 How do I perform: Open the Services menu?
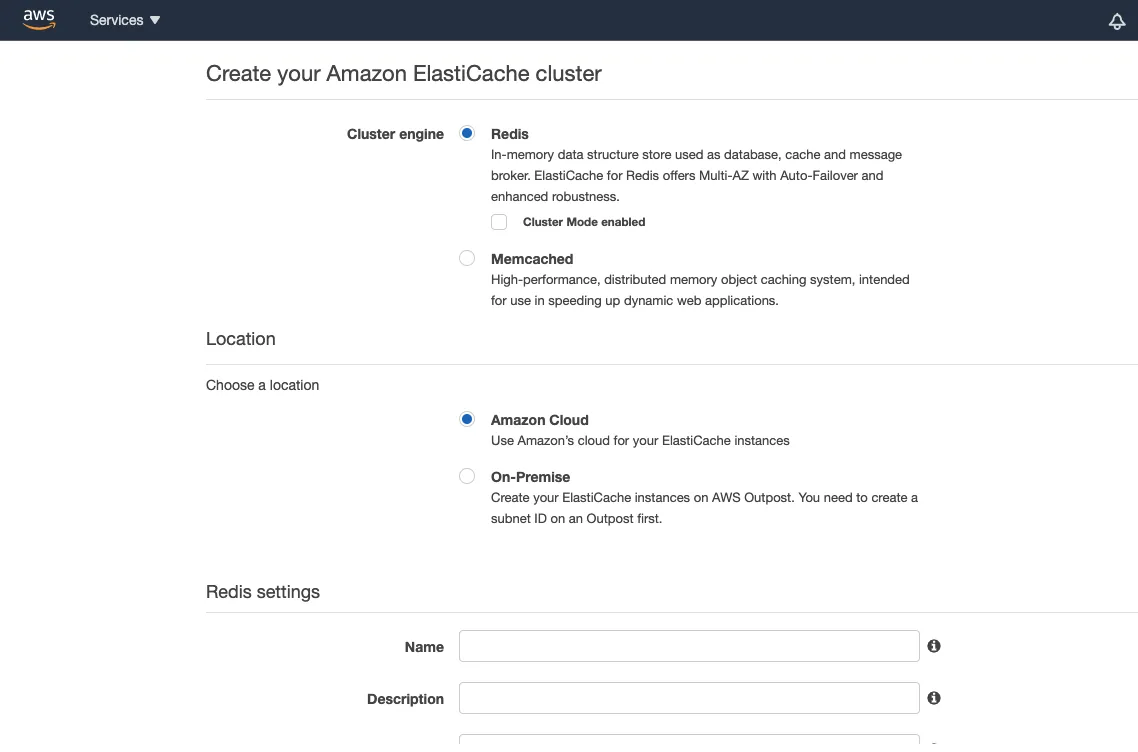pos(117,19)
